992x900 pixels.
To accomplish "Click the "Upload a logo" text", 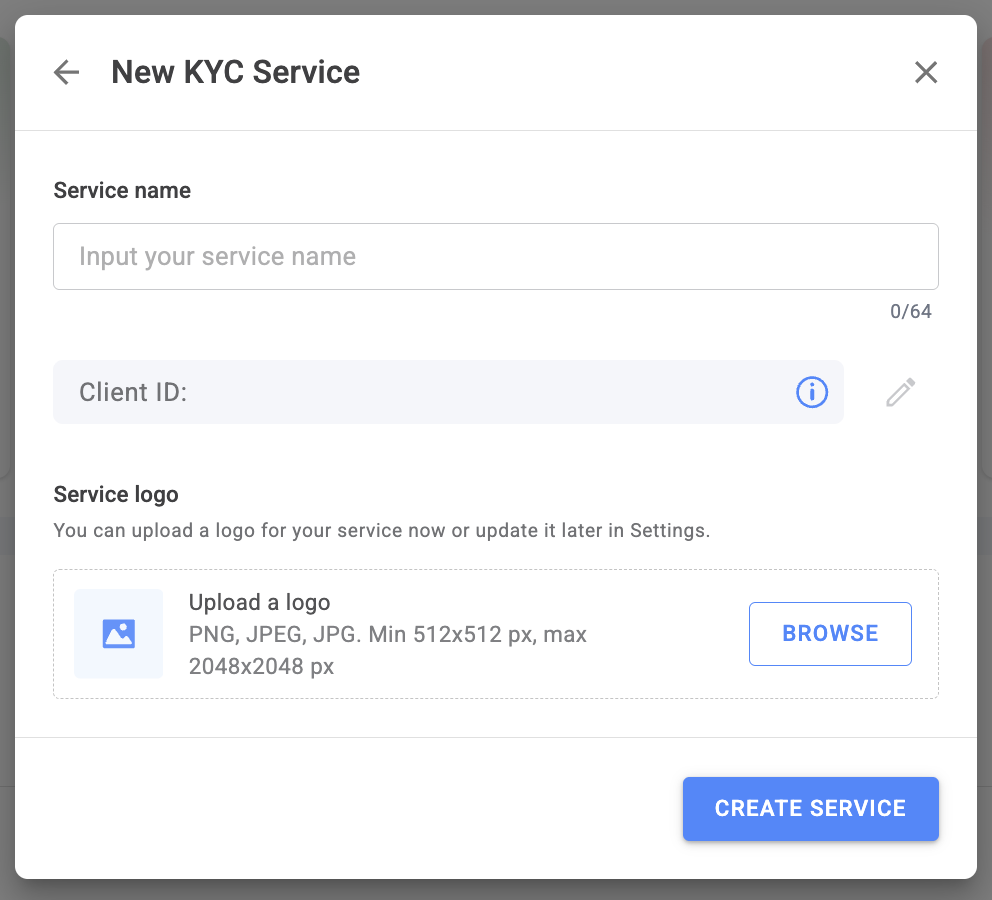I will (259, 603).
